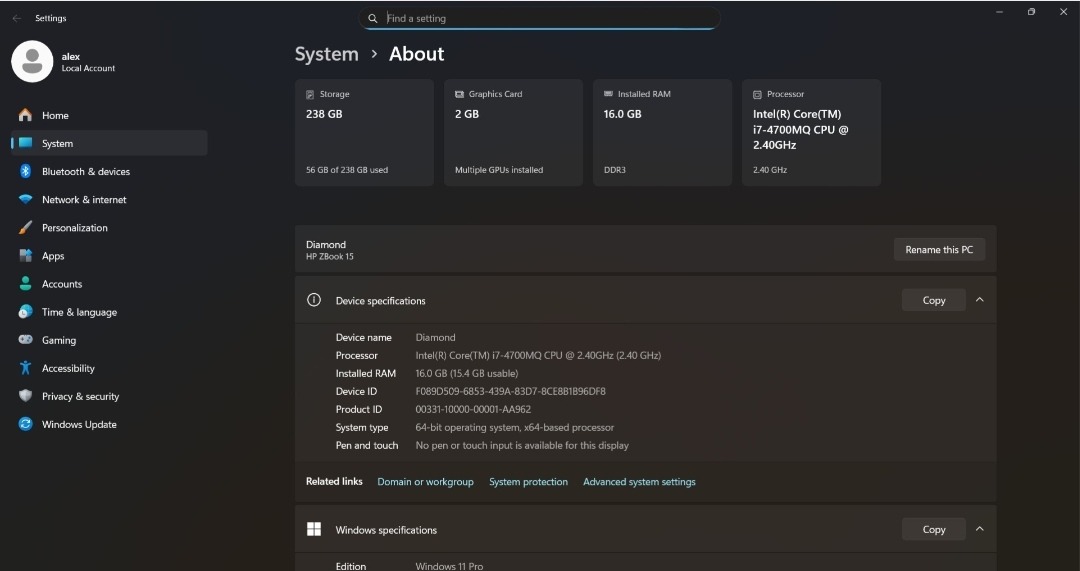This screenshot has width=1080, height=571.
Task: Click the Apps icon in sidebar
Action: click(25, 256)
